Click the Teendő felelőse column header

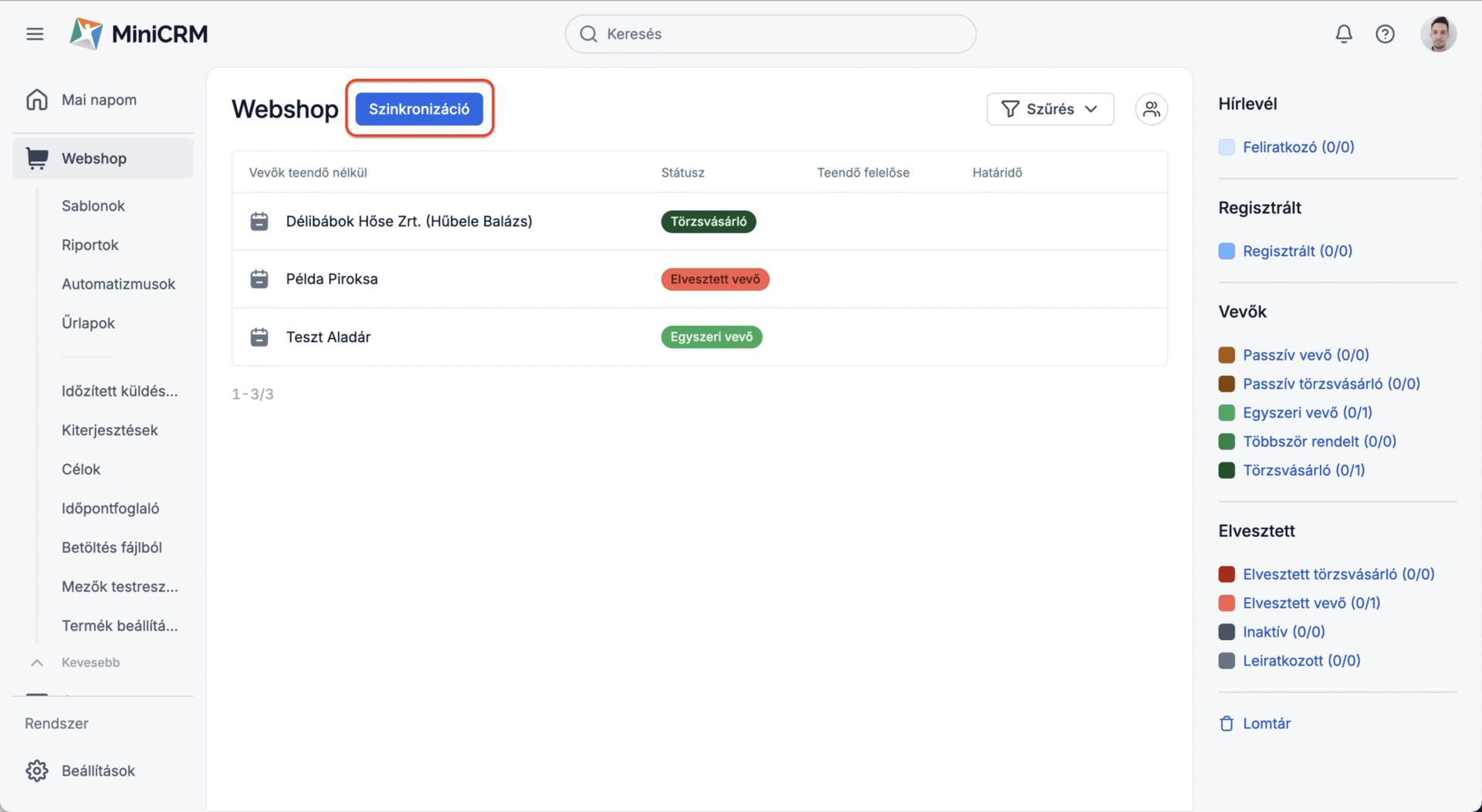tap(863, 172)
